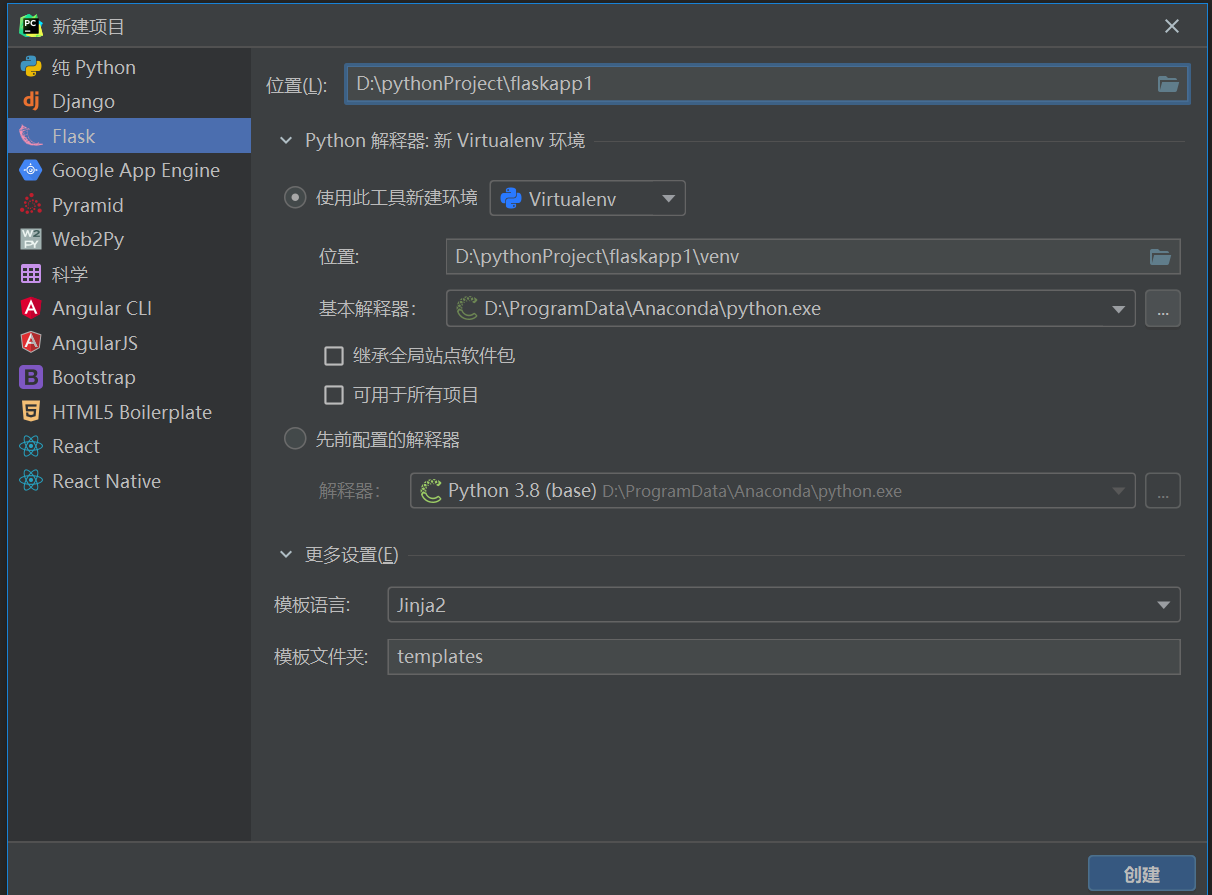The image size is (1212, 895).
Task: Pick the Angular CLI icon
Action: click(x=31, y=308)
